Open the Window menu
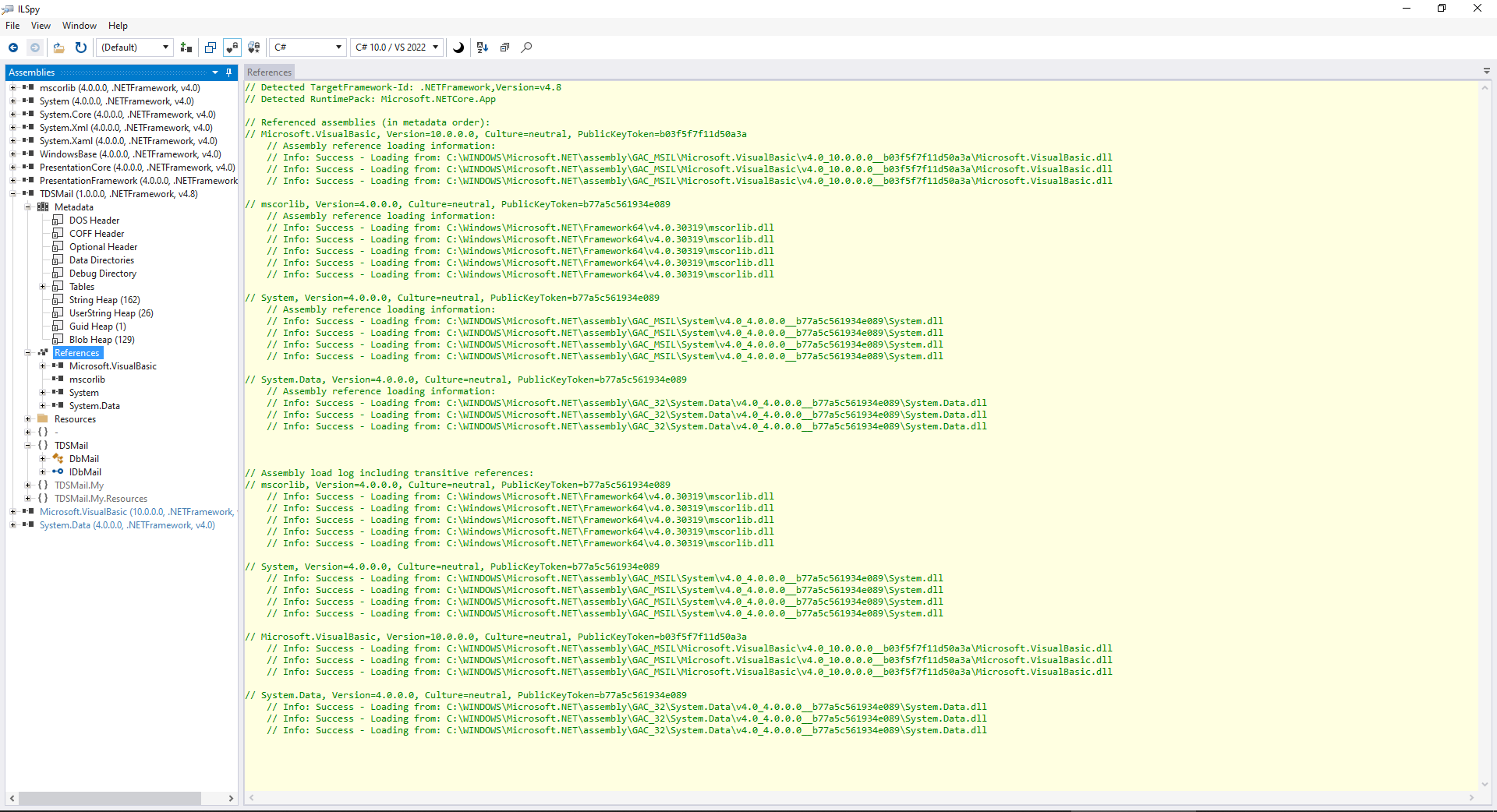1497x812 pixels. (x=80, y=26)
